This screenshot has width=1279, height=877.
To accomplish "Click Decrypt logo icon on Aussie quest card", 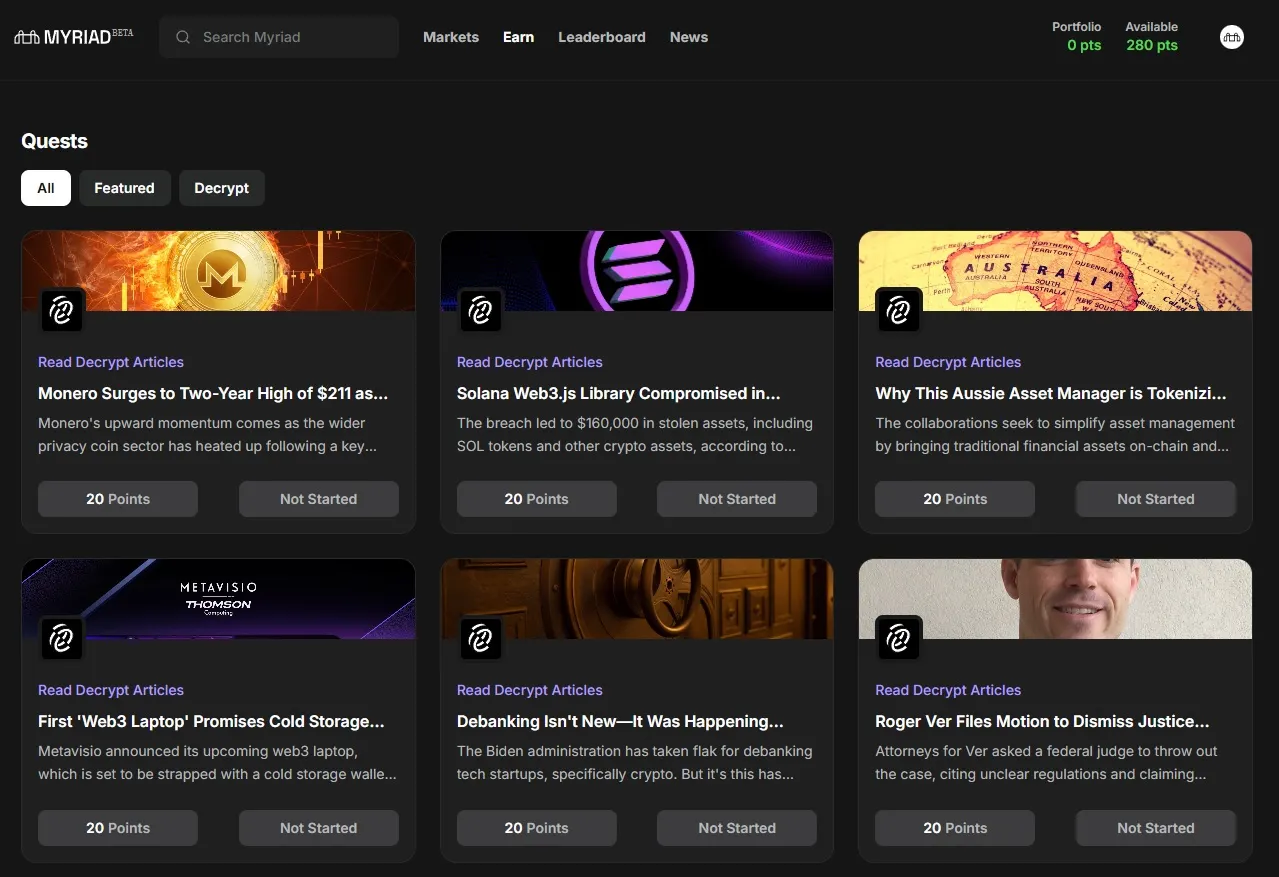I will click(x=898, y=311).
